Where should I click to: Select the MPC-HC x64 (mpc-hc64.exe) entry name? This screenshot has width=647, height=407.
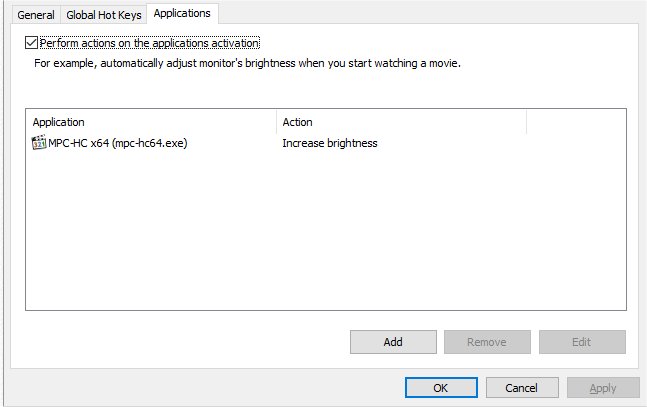point(118,143)
